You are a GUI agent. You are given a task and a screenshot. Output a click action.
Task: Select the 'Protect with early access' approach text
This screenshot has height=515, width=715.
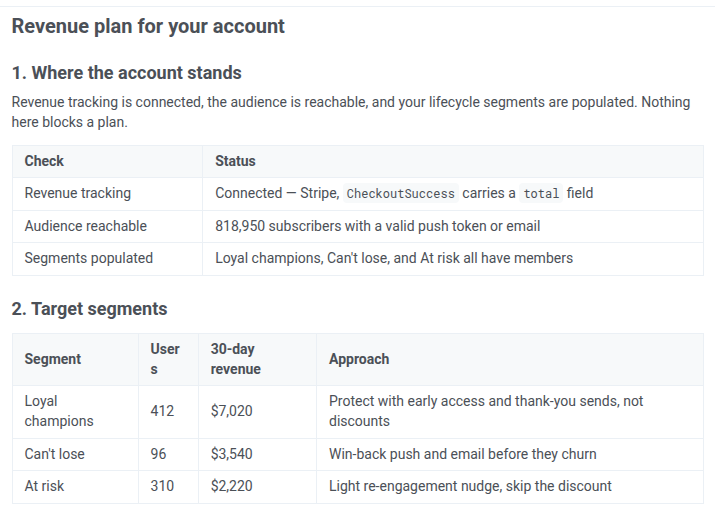[x=486, y=411]
